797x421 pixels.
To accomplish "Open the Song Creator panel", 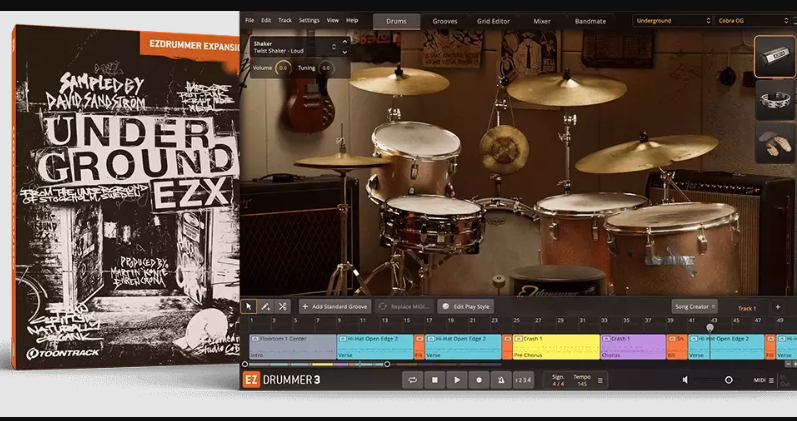I will coord(694,307).
